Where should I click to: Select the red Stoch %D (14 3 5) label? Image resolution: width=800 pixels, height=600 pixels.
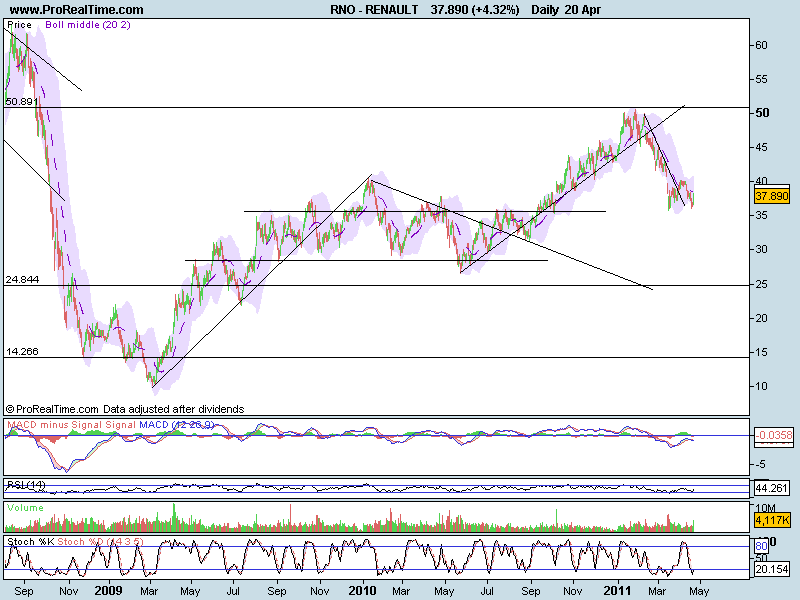coord(101,541)
